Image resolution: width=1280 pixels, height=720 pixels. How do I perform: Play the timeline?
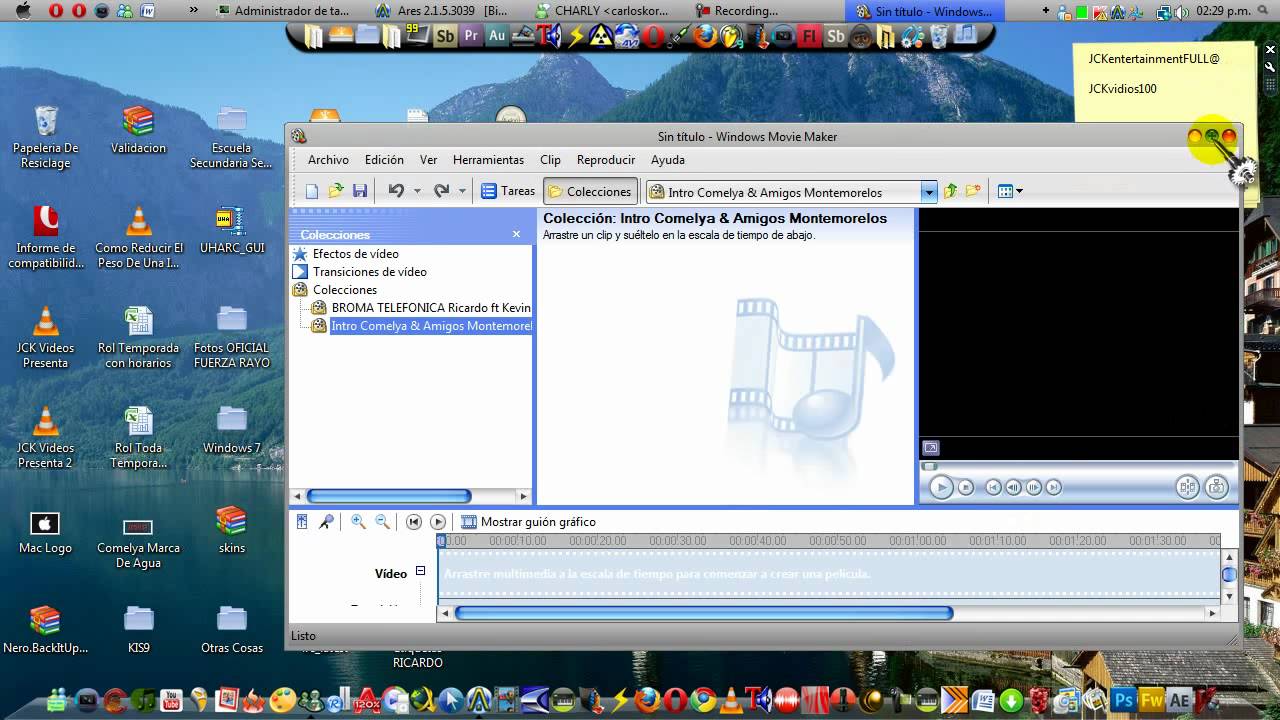(x=438, y=522)
